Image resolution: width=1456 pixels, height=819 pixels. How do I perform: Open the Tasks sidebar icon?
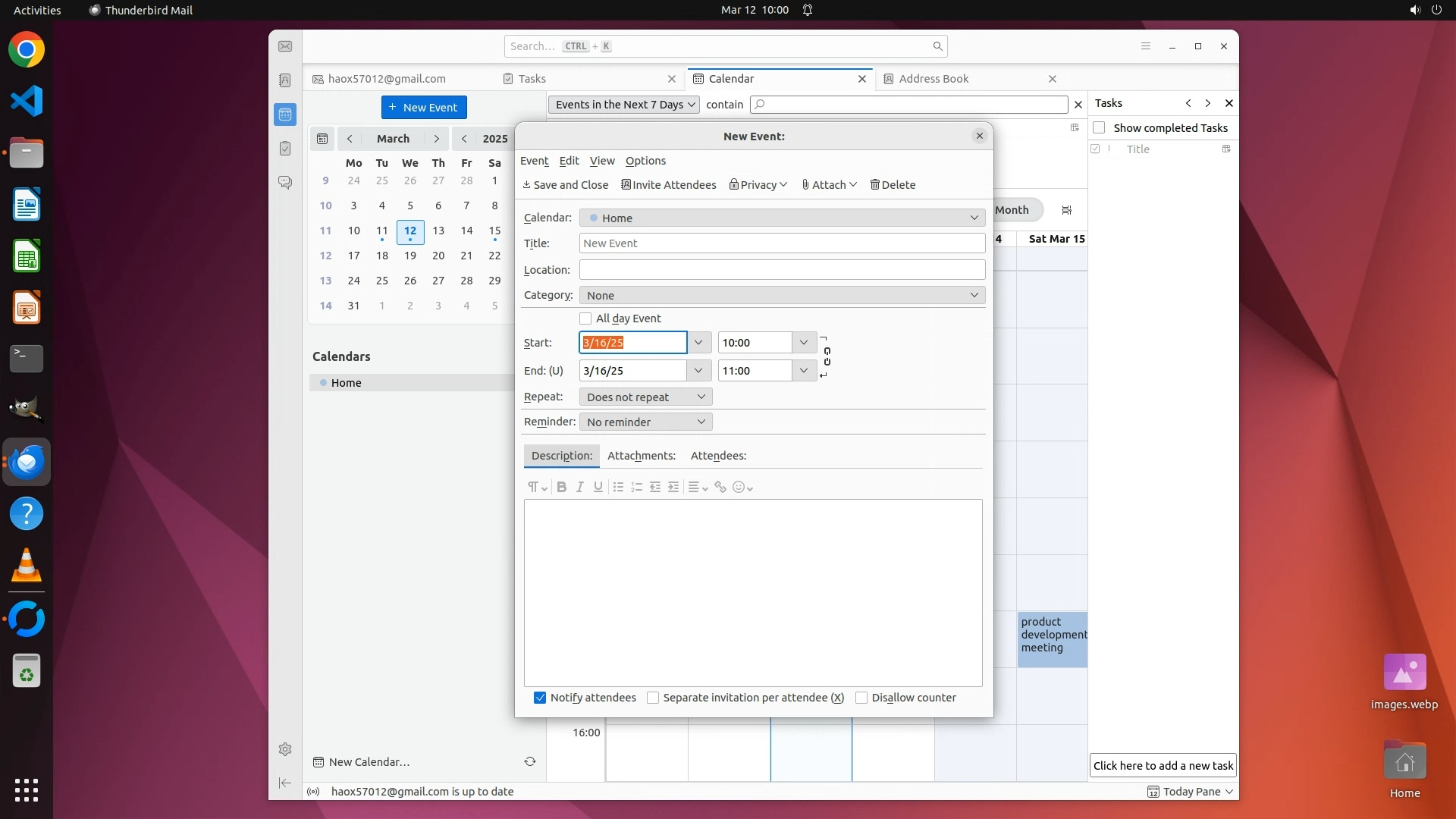(285, 149)
